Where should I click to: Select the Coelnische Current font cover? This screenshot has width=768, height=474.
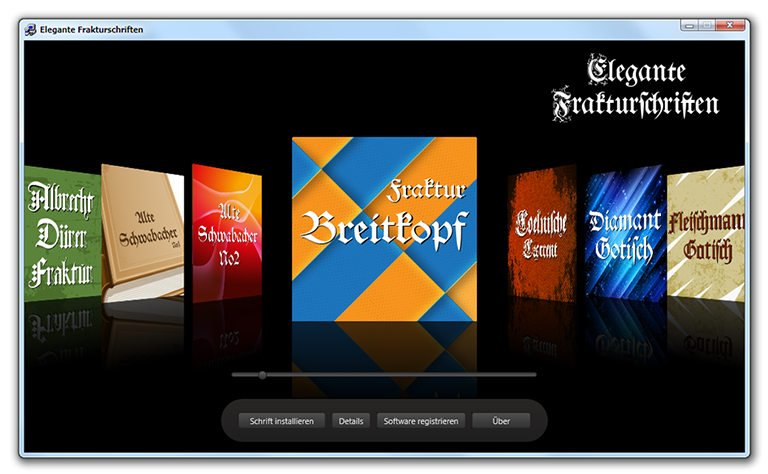542,234
